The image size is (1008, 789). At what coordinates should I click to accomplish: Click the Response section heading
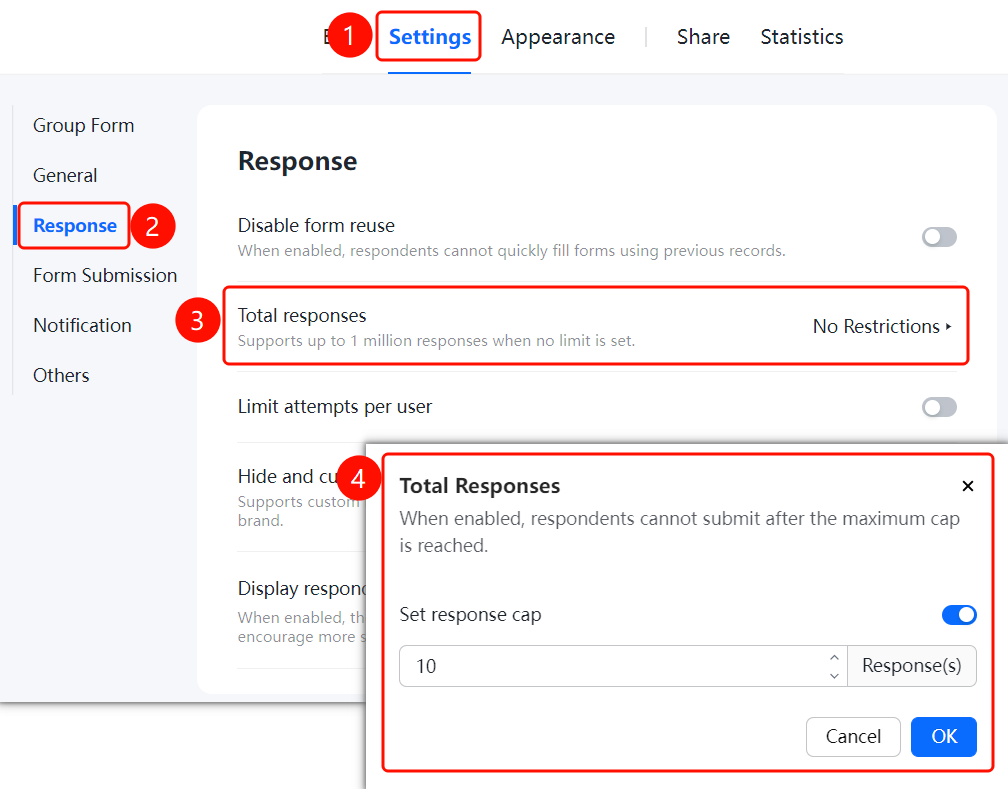pyautogui.click(x=297, y=161)
